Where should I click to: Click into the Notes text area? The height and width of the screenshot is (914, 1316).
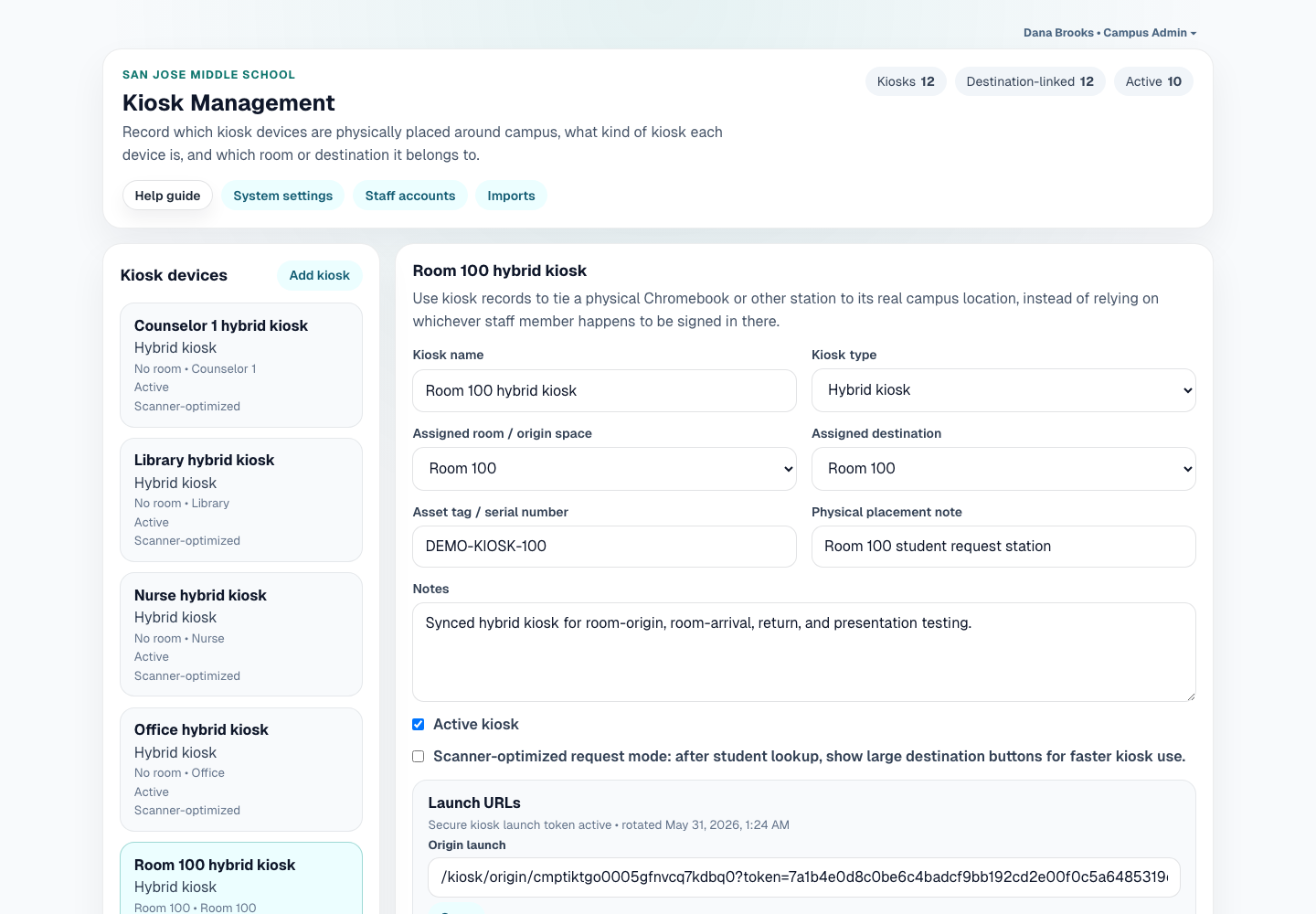click(x=804, y=653)
